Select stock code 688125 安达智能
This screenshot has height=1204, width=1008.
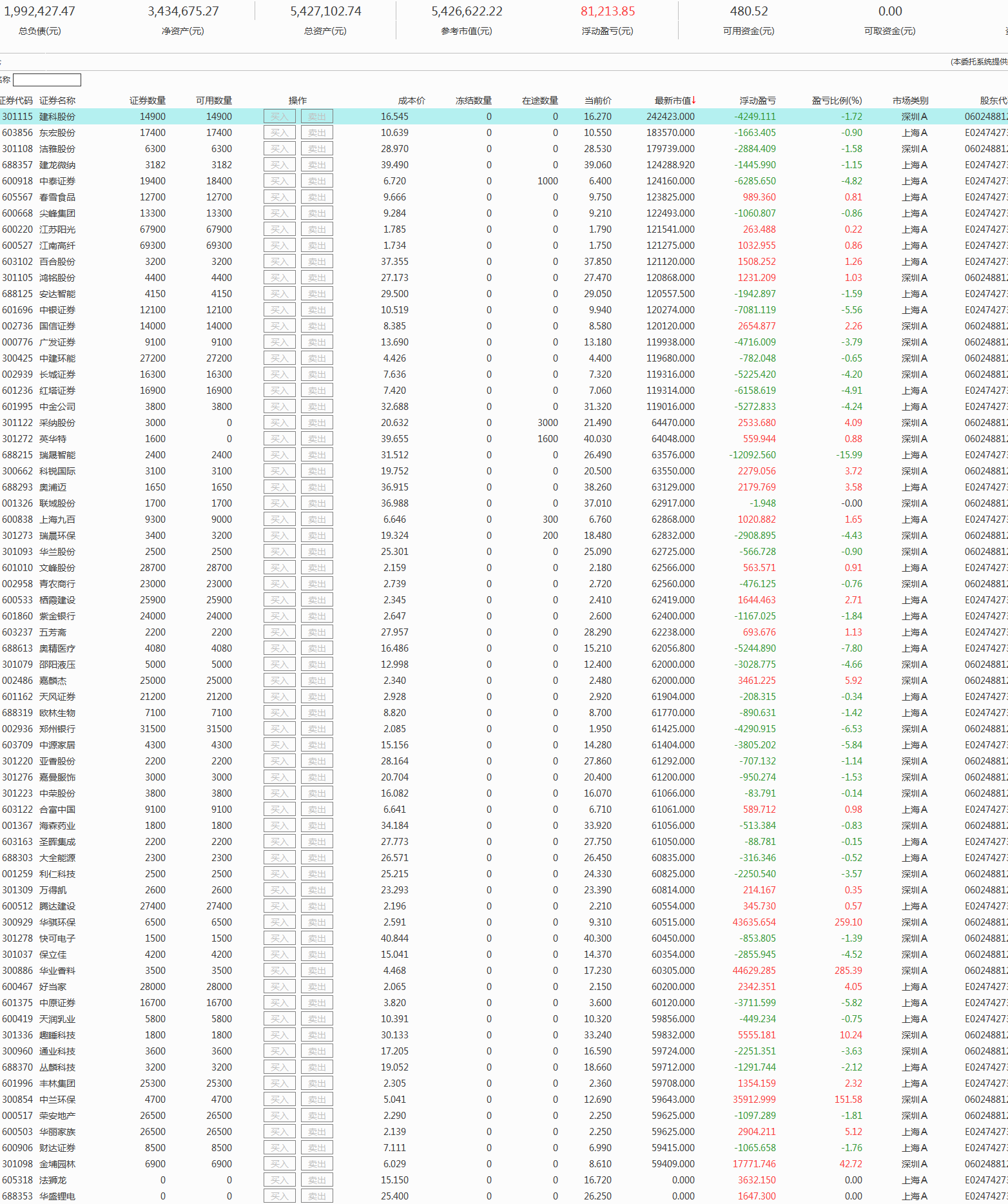click(17, 294)
